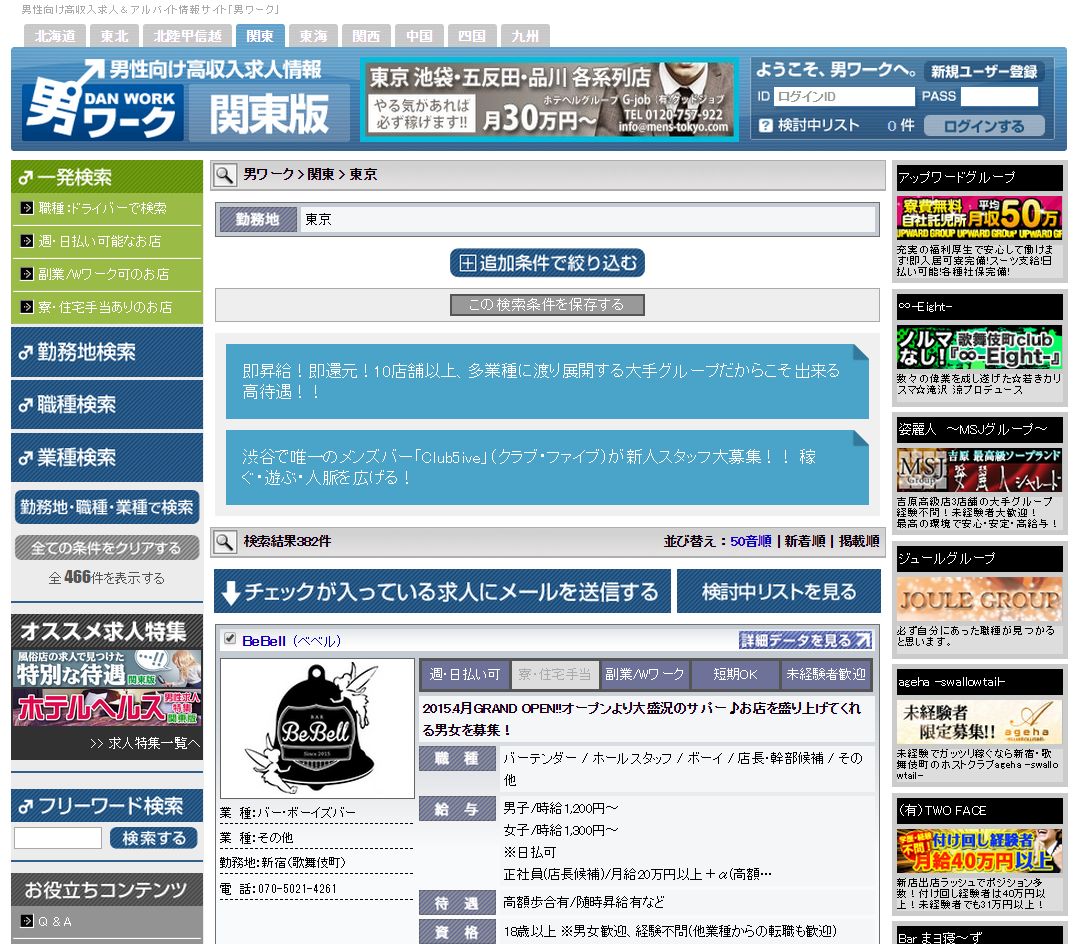
Task: Open the フリーワード検索 header
Action: (x=107, y=806)
